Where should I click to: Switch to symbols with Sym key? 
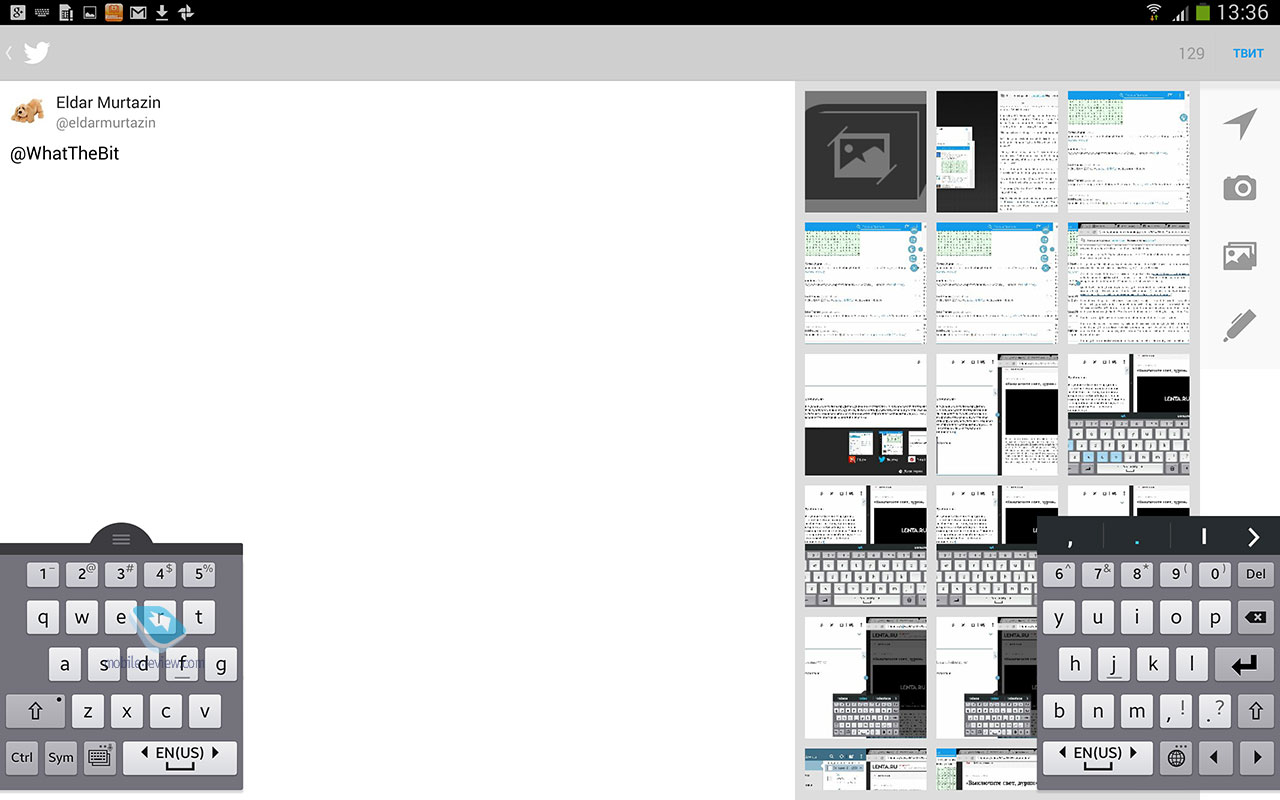pos(61,757)
